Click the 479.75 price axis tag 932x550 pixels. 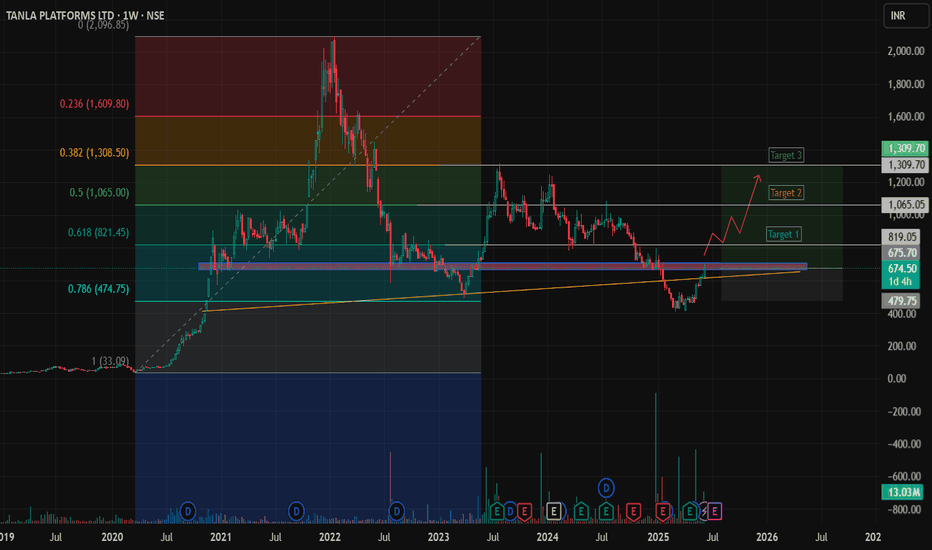click(x=902, y=301)
